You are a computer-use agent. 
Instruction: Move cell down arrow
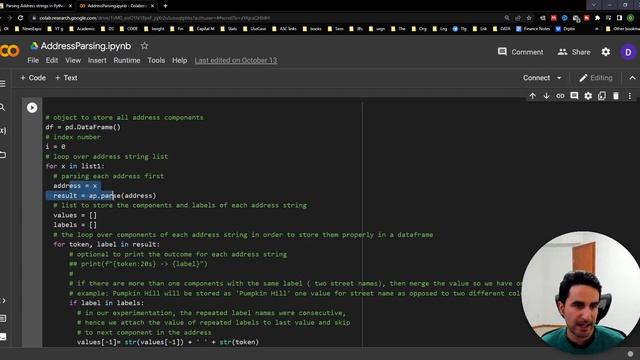tap(547, 96)
